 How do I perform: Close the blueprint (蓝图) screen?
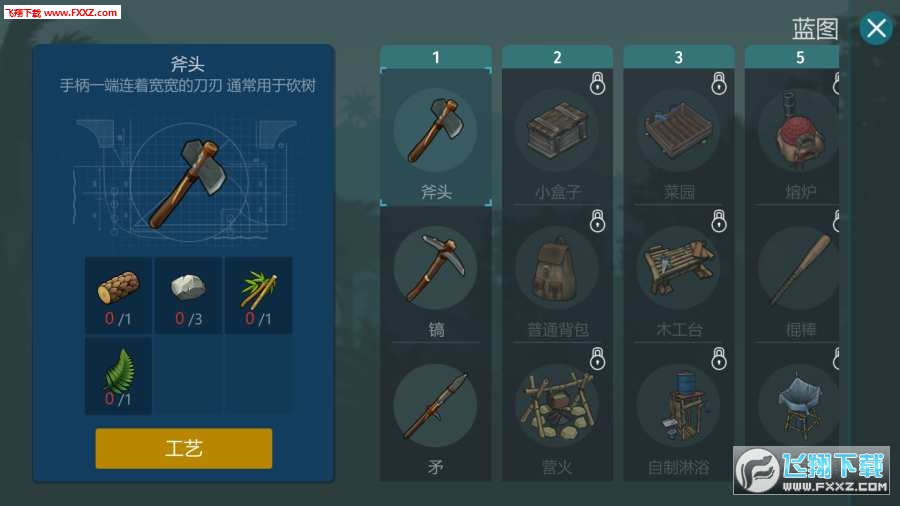(876, 28)
